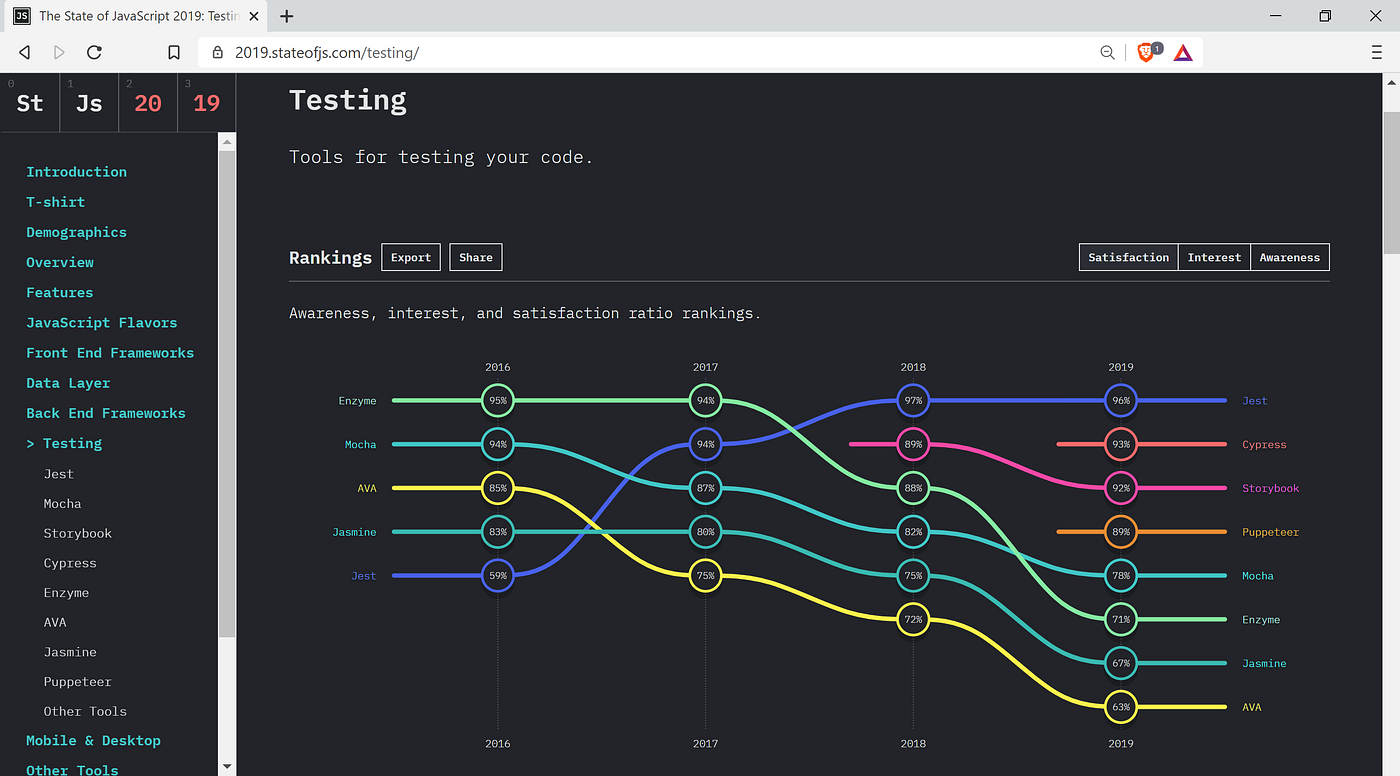
Task: Click Jest 59% node for 2016
Action: [x=497, y=576]
